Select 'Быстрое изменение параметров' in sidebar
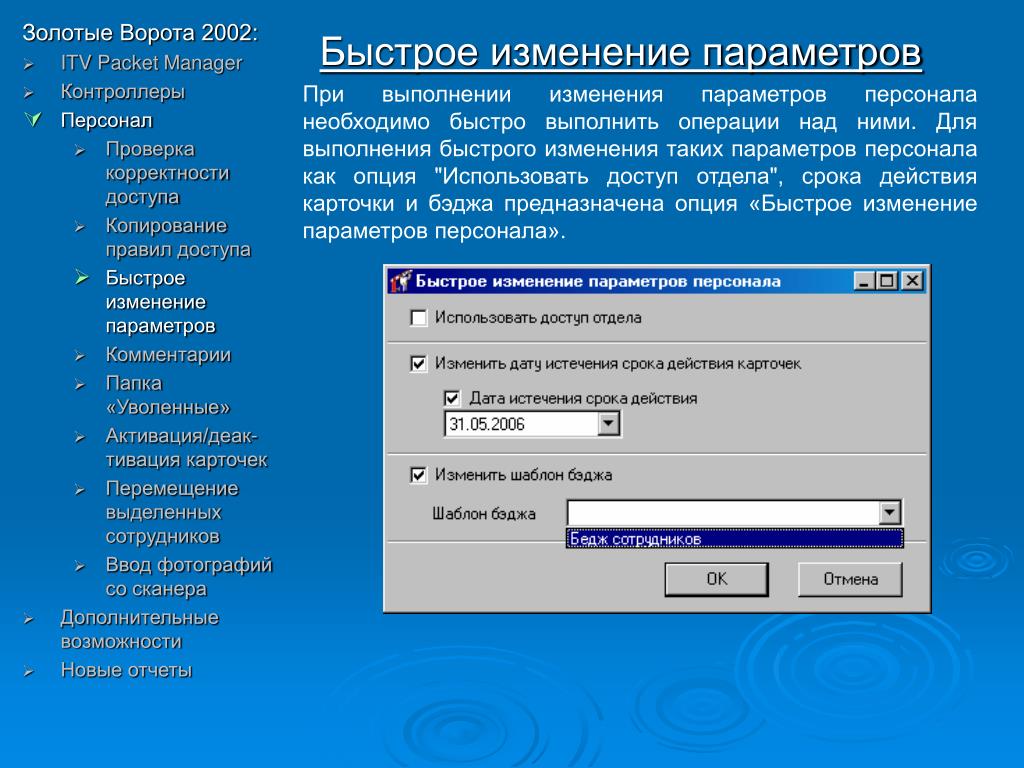Screen dimensions: 1024x768 [x=161, y=302]
